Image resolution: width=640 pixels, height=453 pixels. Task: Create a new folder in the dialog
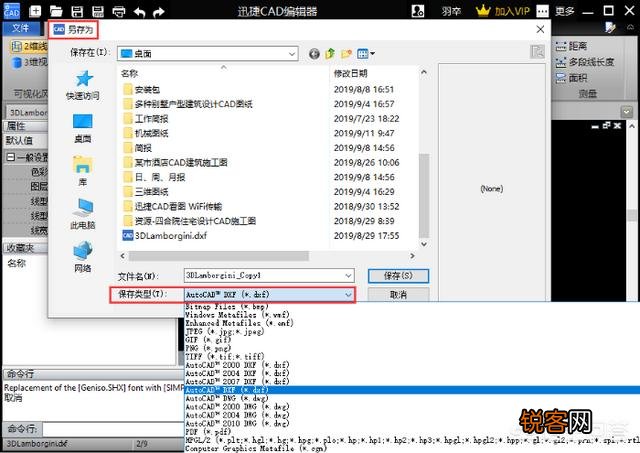point(347,53)
